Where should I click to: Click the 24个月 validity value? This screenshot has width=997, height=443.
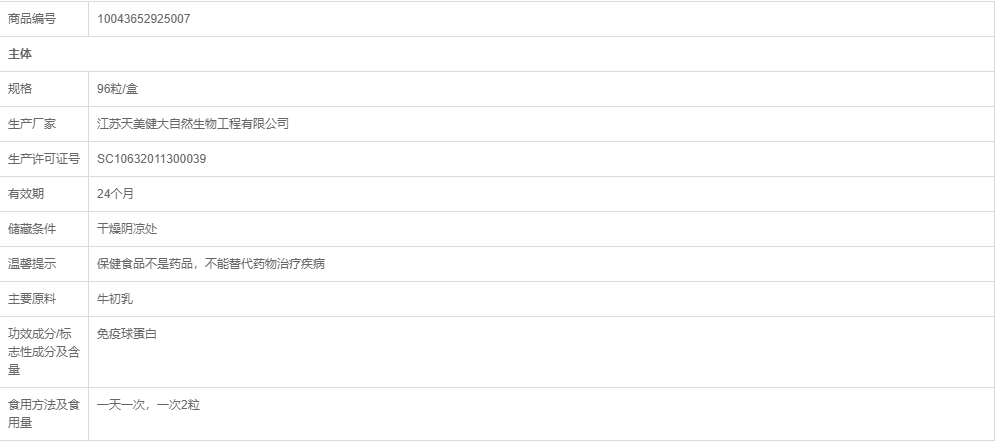(115, 194)
